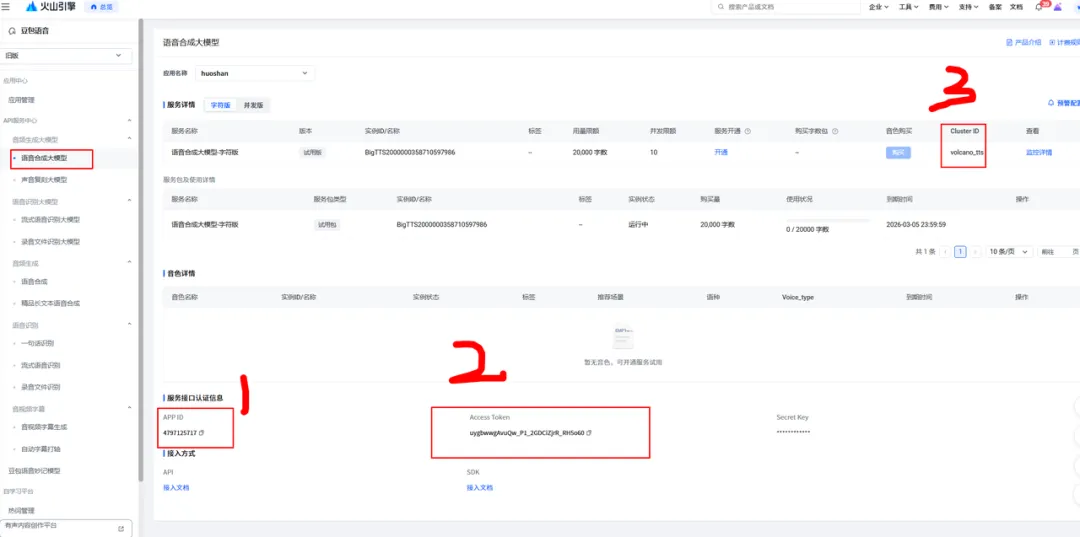The image size is (1080, 537).
Task: Click the 产品介绍 document icon
Action: coord(1010,42)
